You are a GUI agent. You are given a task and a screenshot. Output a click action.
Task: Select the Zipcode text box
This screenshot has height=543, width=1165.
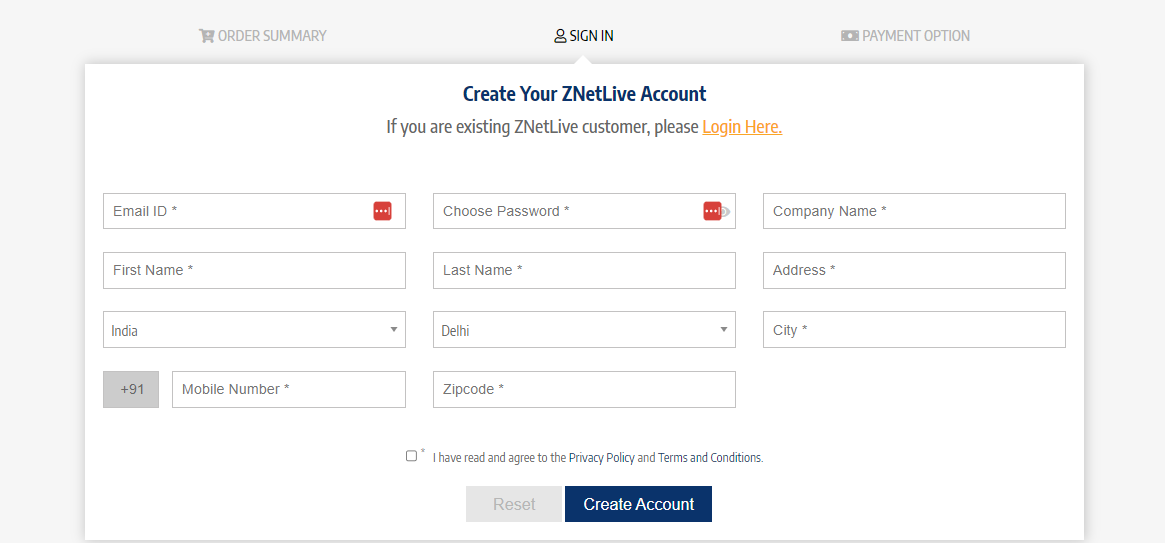(x=584, y=389)
